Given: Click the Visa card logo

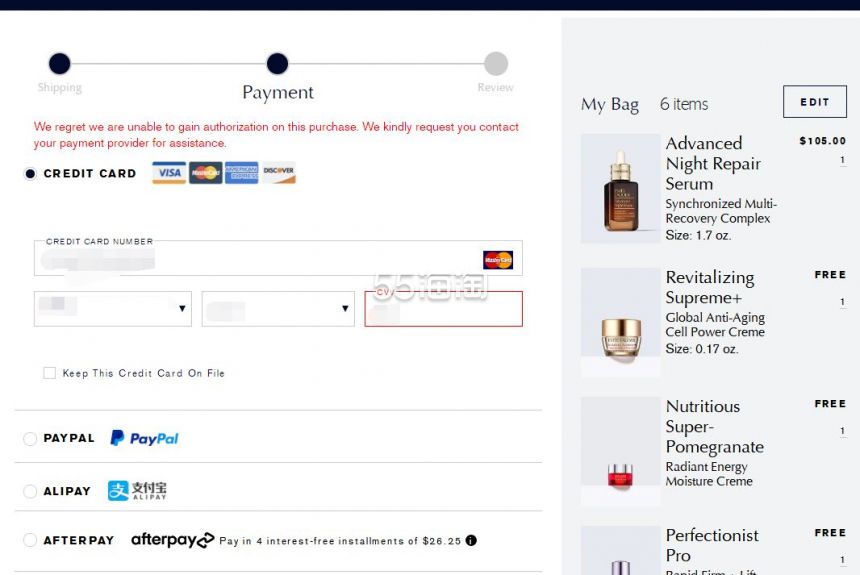Looking at the screenshot, I should [169, 172].
